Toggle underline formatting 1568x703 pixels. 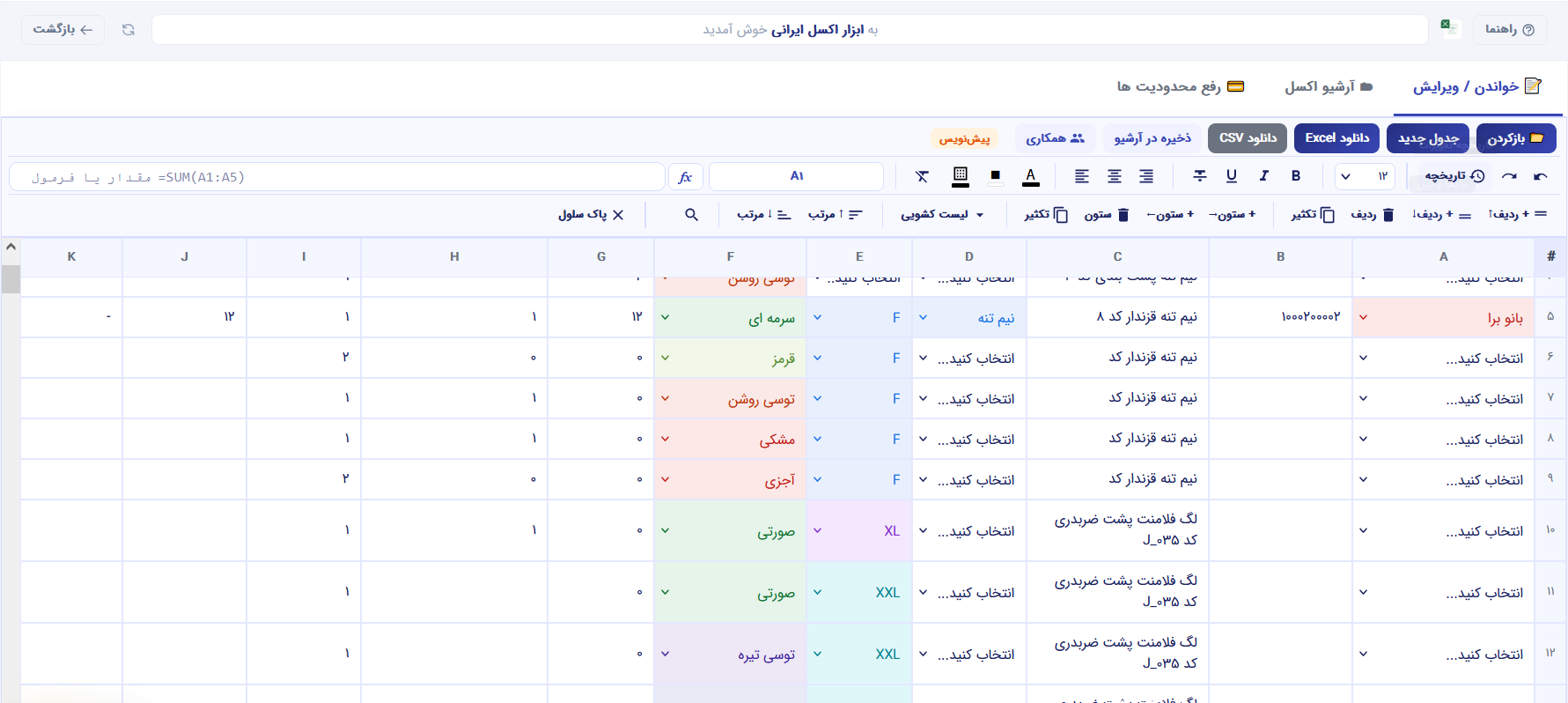click(1232, 176)
